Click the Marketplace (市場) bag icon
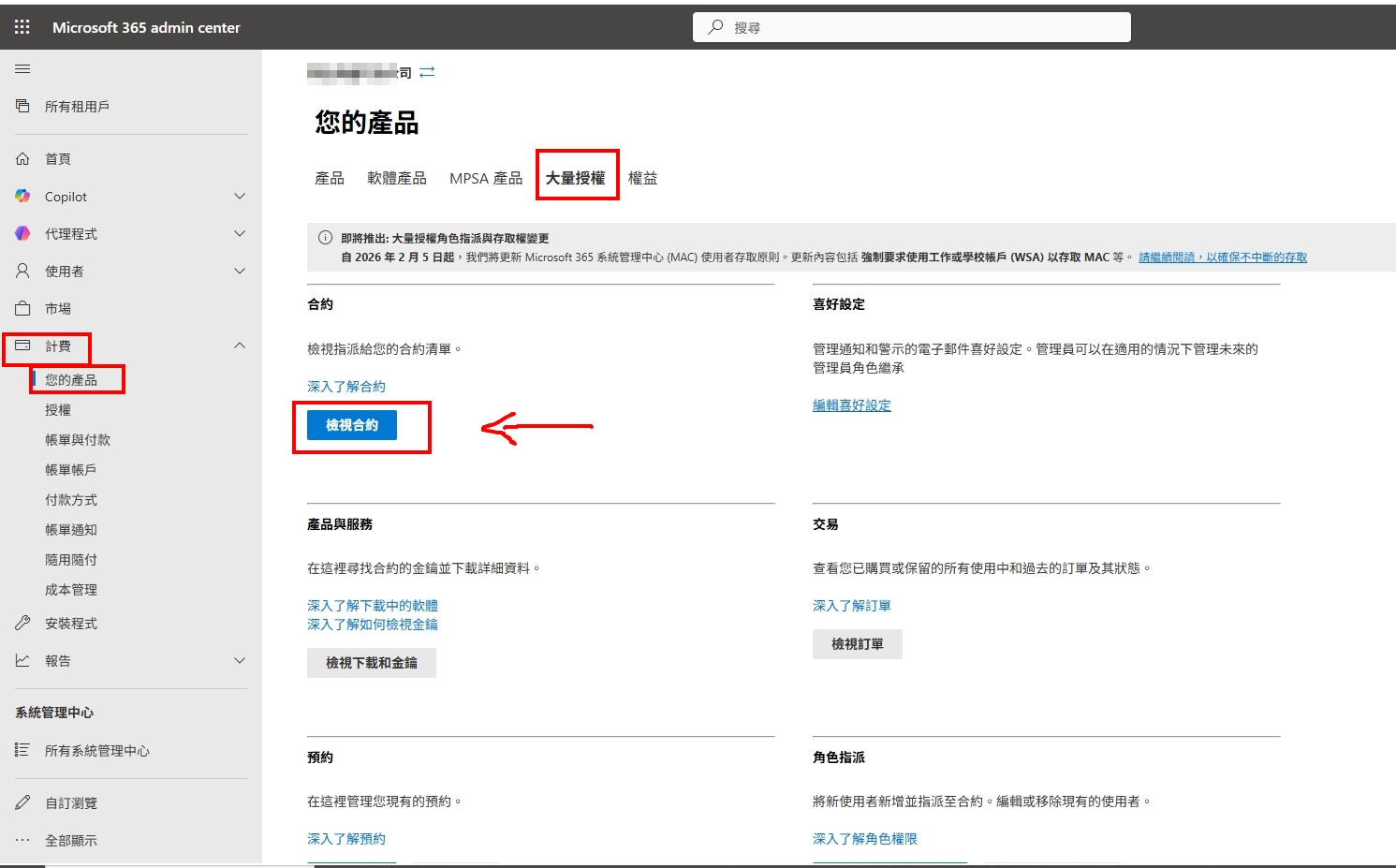The image size is (1396, 868). tap(22, 308)
